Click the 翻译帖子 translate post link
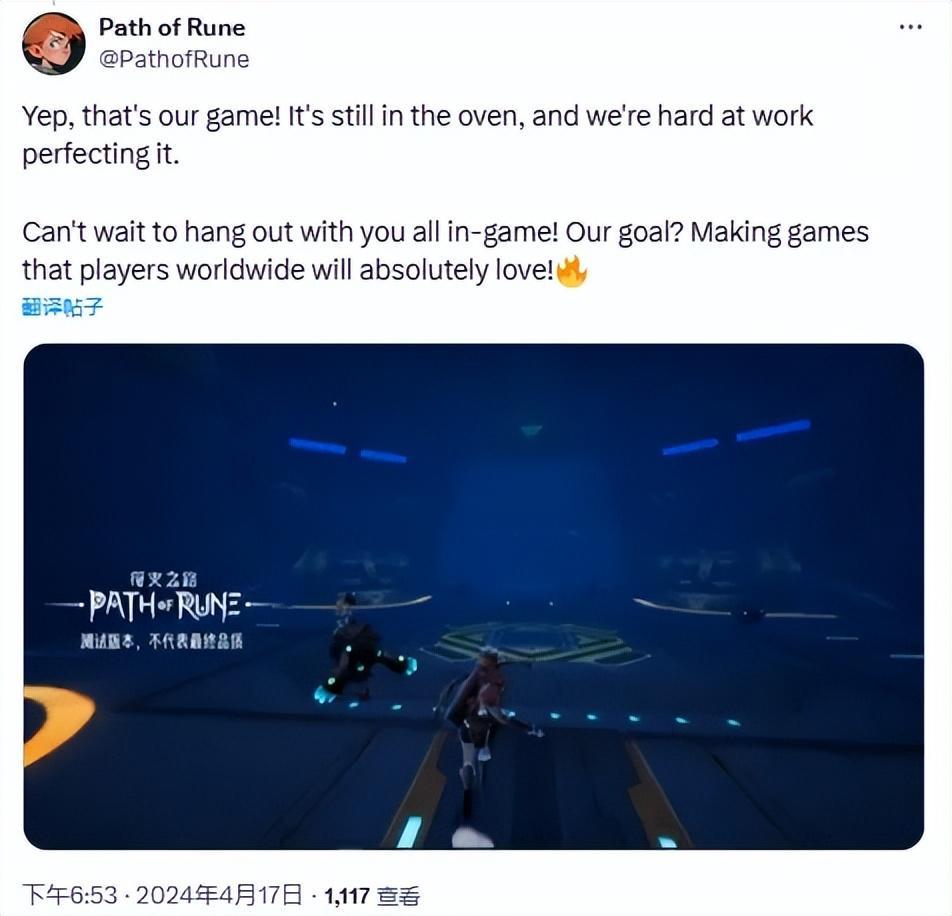 [x=63, y=308]
